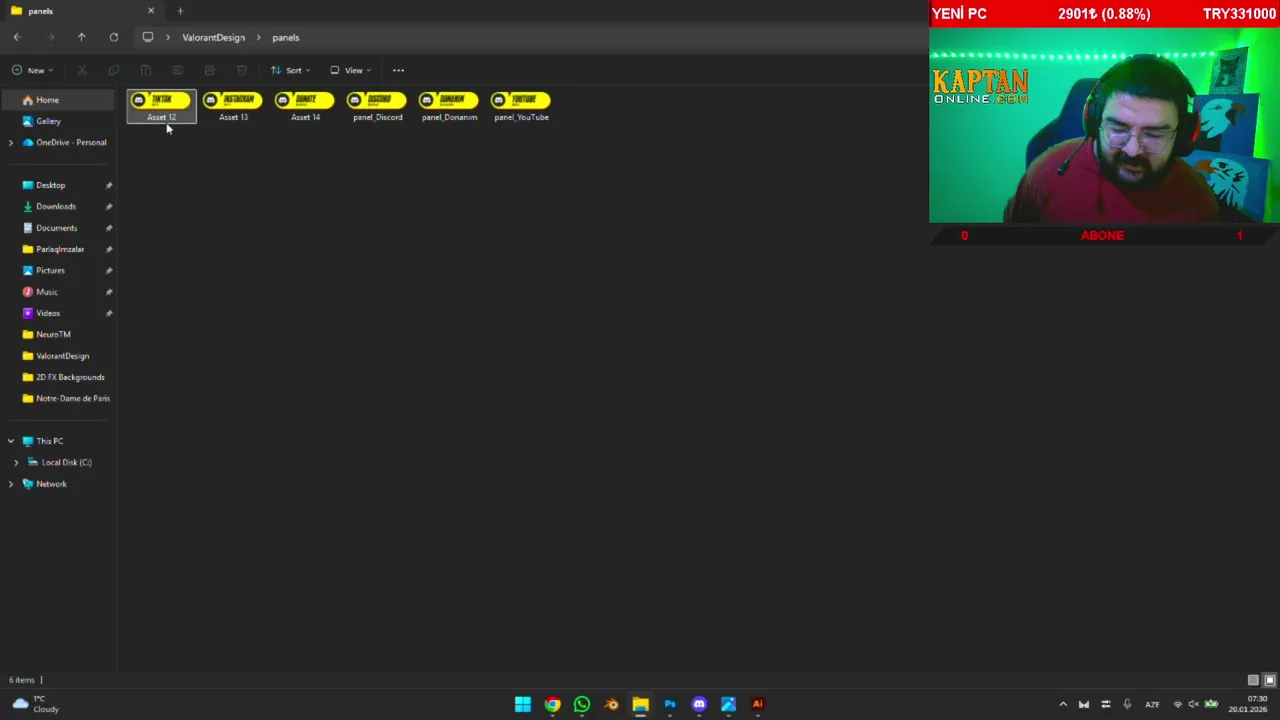Open Google Chrome from the taskbar
The width and height of the screenshot is (1280, 720).
click(x=552, y=704)
